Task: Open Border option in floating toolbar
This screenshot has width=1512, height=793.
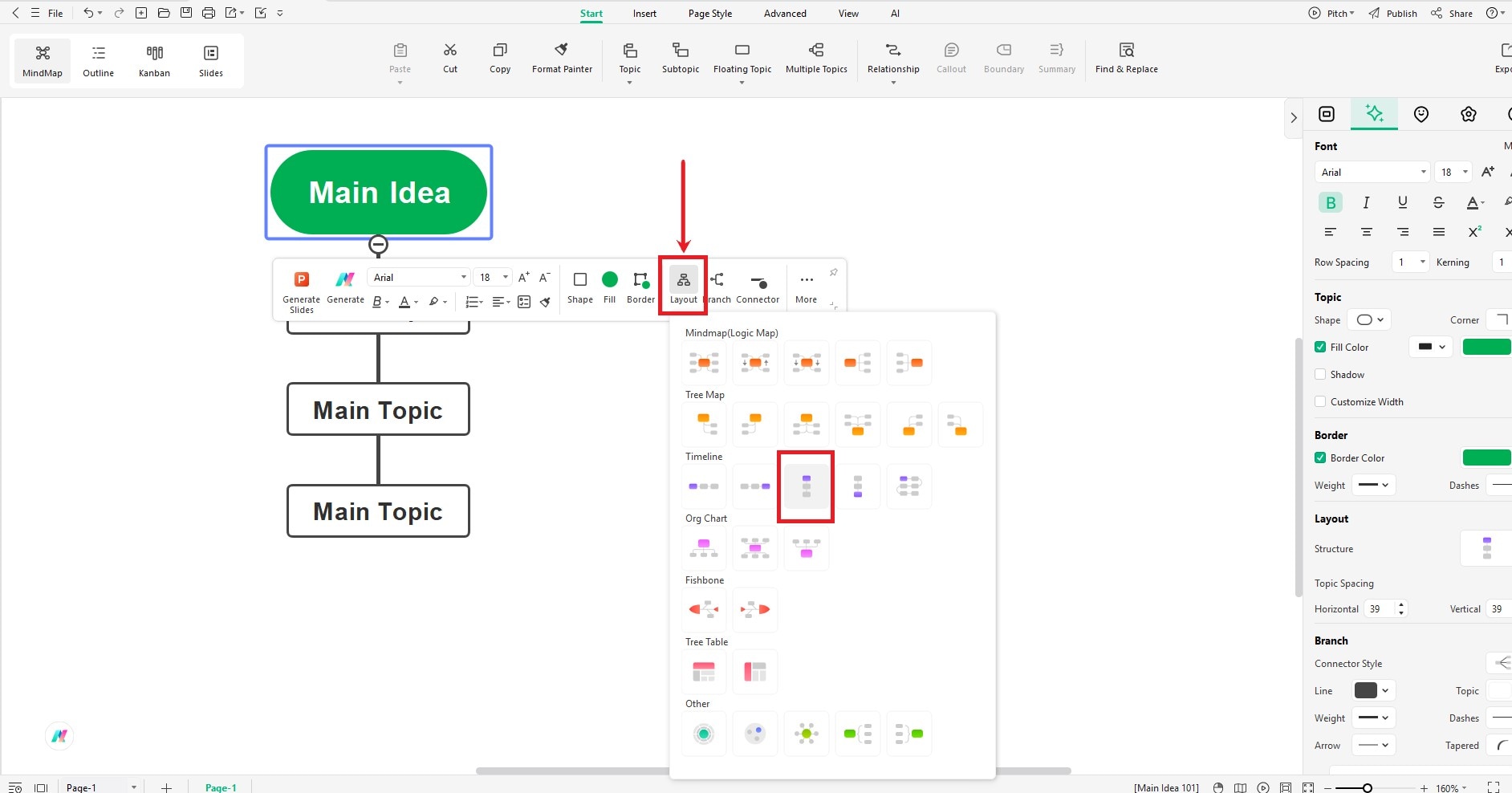Action: tap(640, 287)
